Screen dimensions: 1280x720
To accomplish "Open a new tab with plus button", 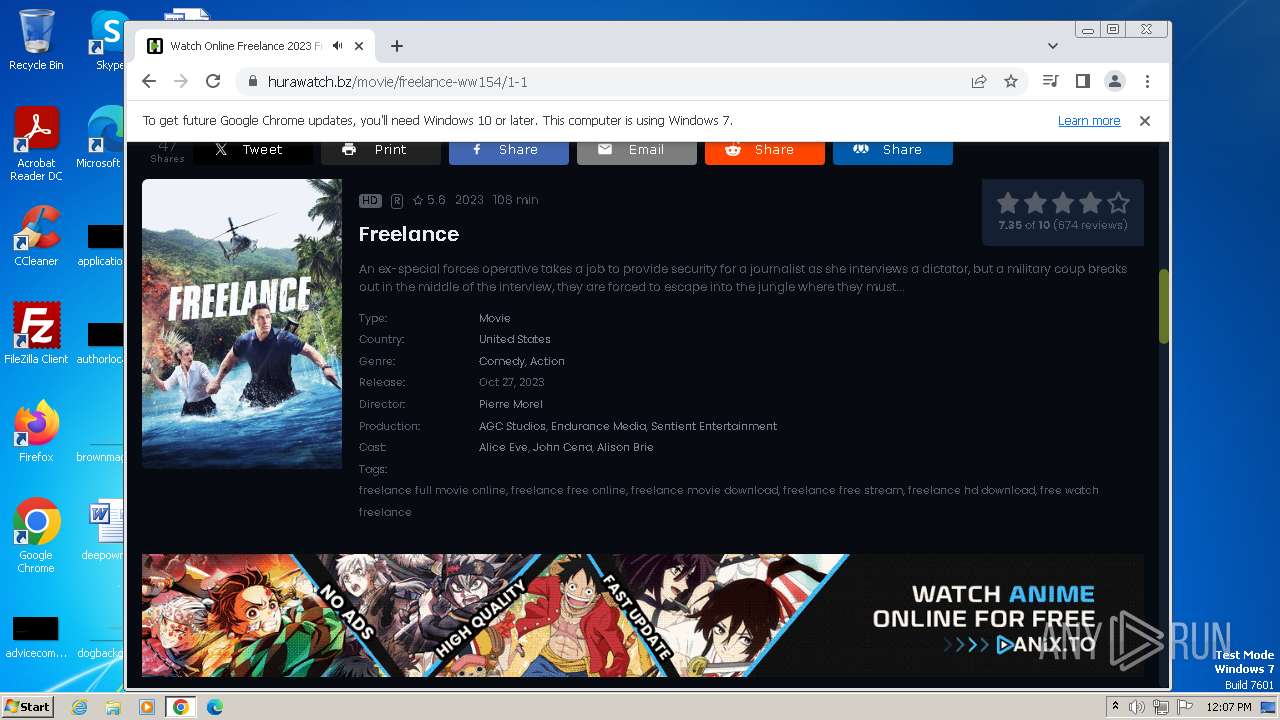I will 397,46.
